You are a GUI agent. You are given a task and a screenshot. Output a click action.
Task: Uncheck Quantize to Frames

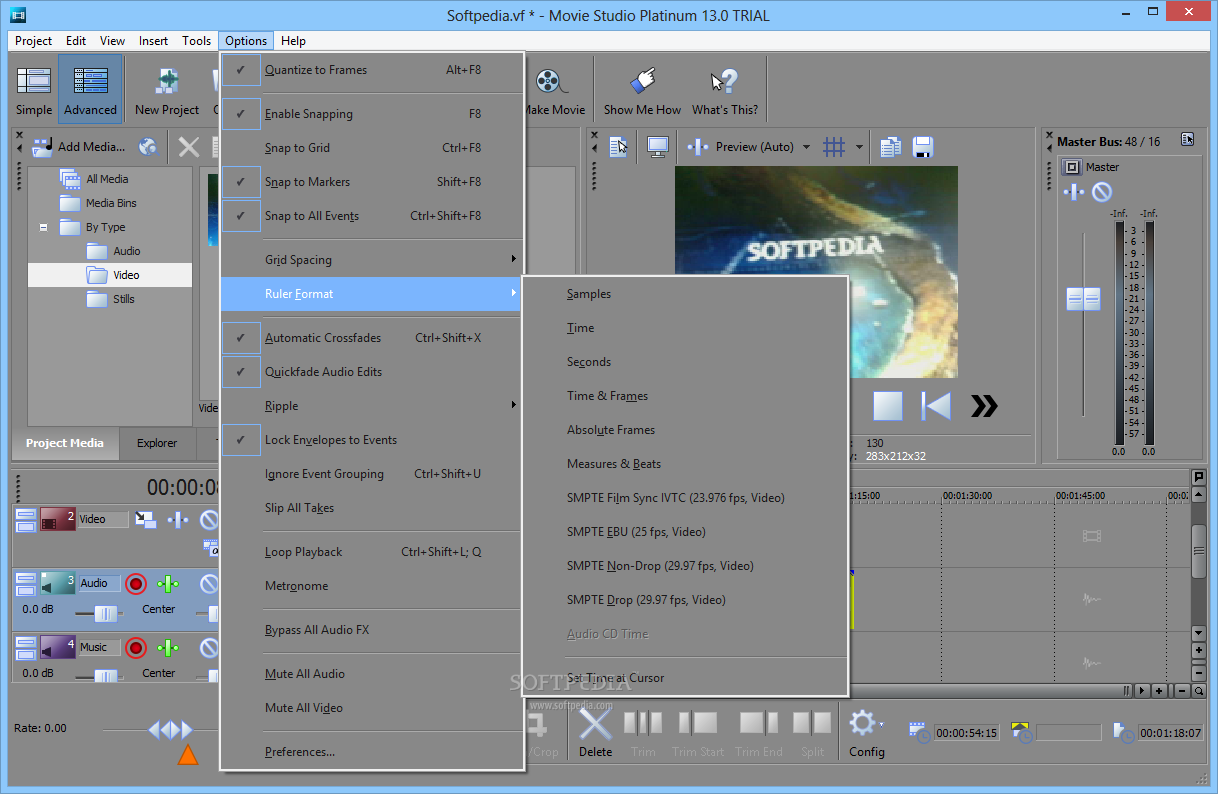point(373,70)
